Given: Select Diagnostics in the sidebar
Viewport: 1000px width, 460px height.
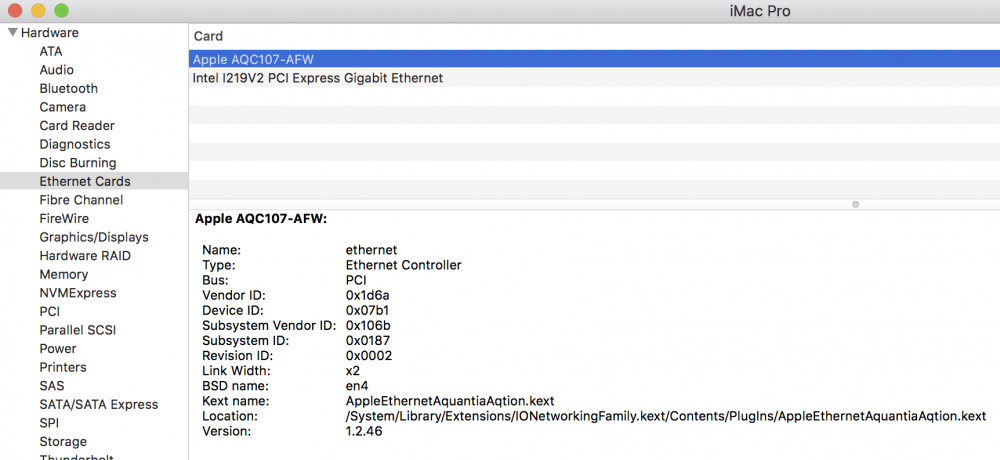Looking at the screenshot, I should click(x=75, y=144).
